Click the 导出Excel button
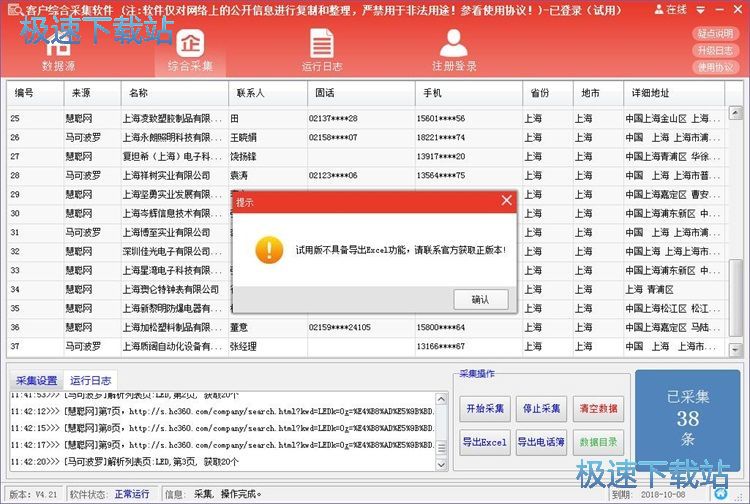This screenshot has width=750, height=504. coord(485,442)
